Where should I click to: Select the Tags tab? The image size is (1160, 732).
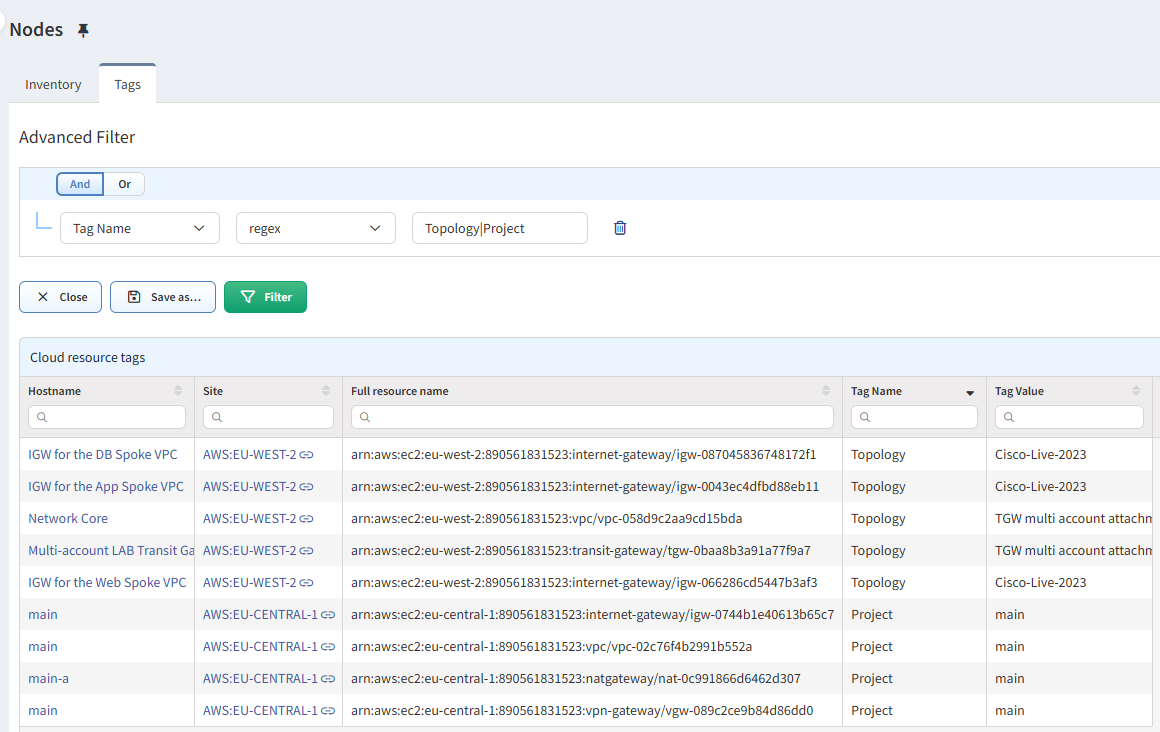coord(127,84)
